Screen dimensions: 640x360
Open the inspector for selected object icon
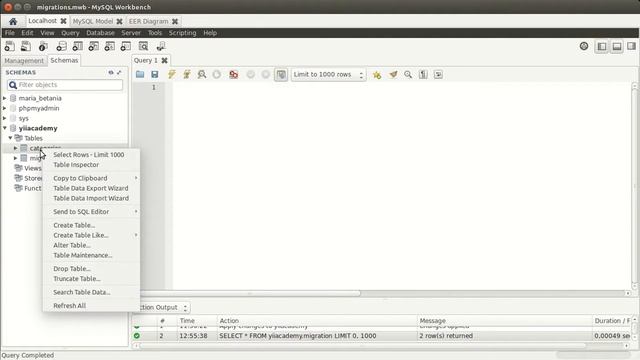click(43, 47)
